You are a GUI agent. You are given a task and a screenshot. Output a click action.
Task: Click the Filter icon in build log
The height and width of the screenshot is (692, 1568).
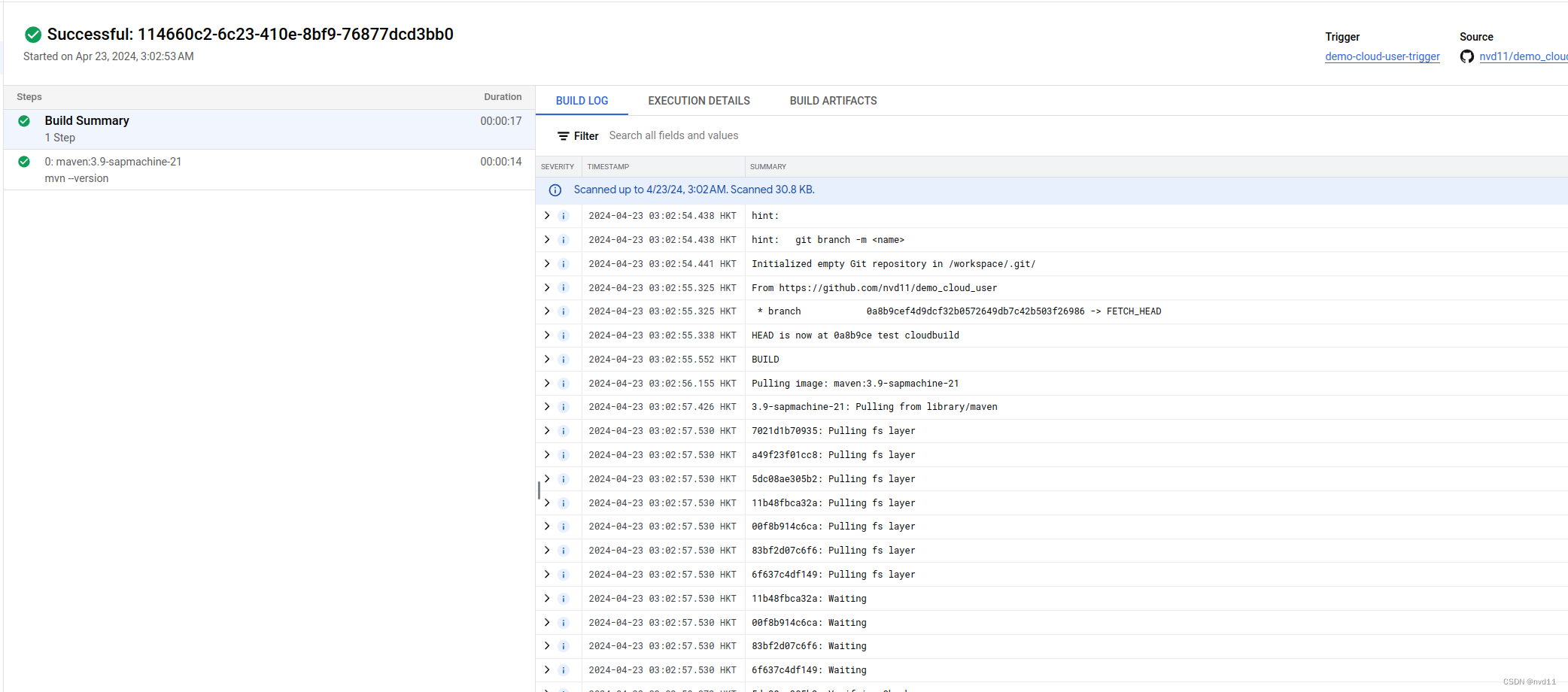pos(563,136)
